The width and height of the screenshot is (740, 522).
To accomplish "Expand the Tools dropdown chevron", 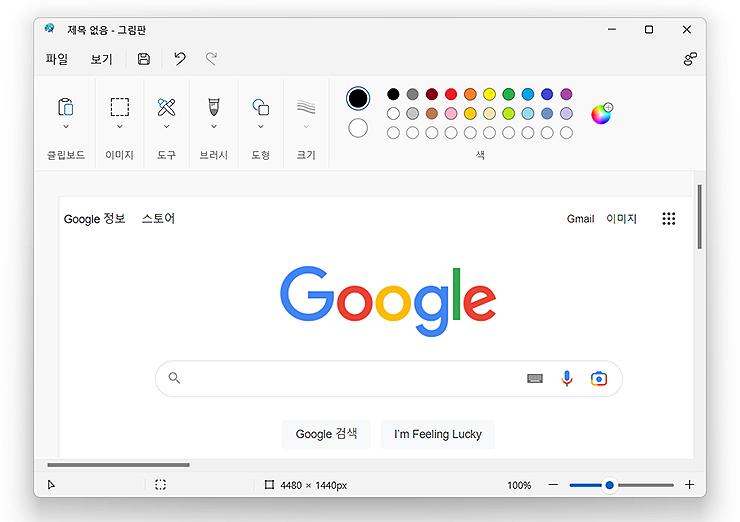I will click(x=166, y=126).
